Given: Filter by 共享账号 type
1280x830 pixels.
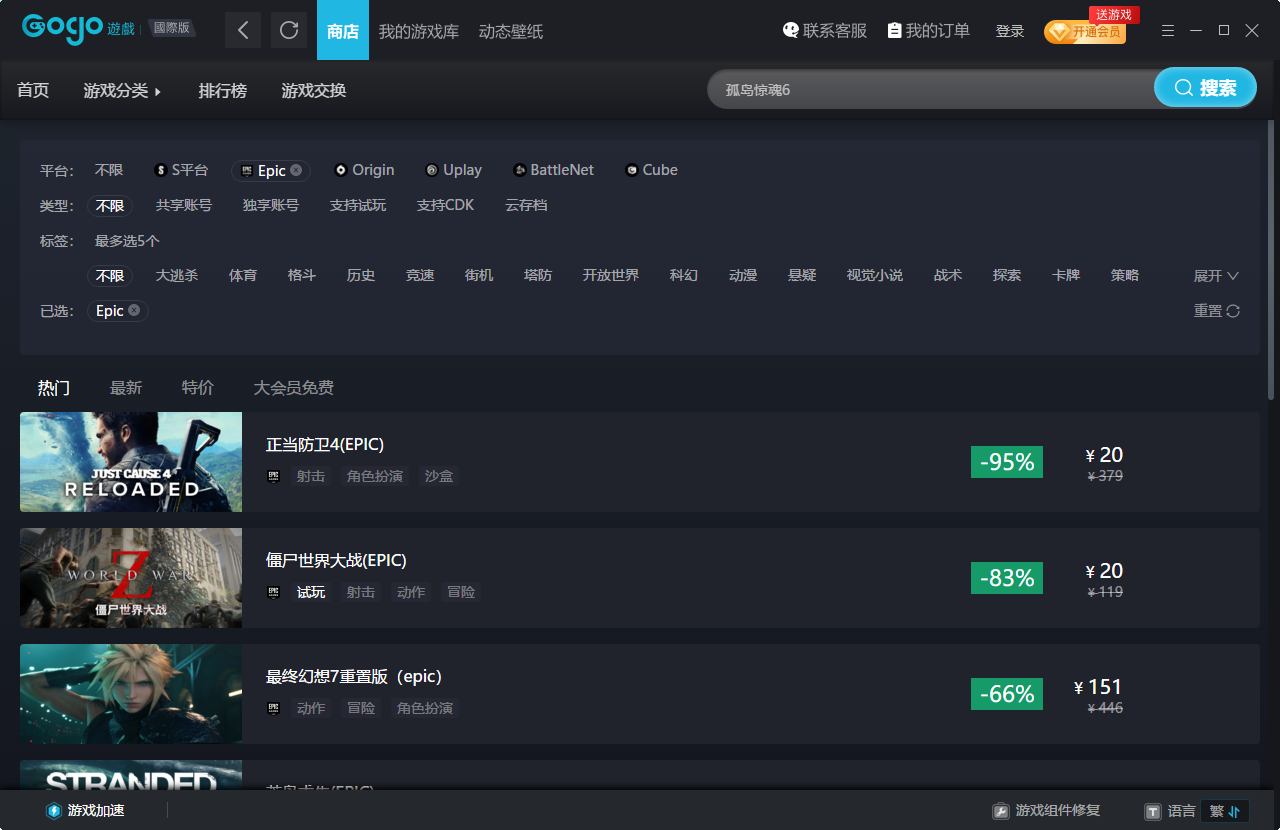Looking at the screenshot, I should 184,205.
